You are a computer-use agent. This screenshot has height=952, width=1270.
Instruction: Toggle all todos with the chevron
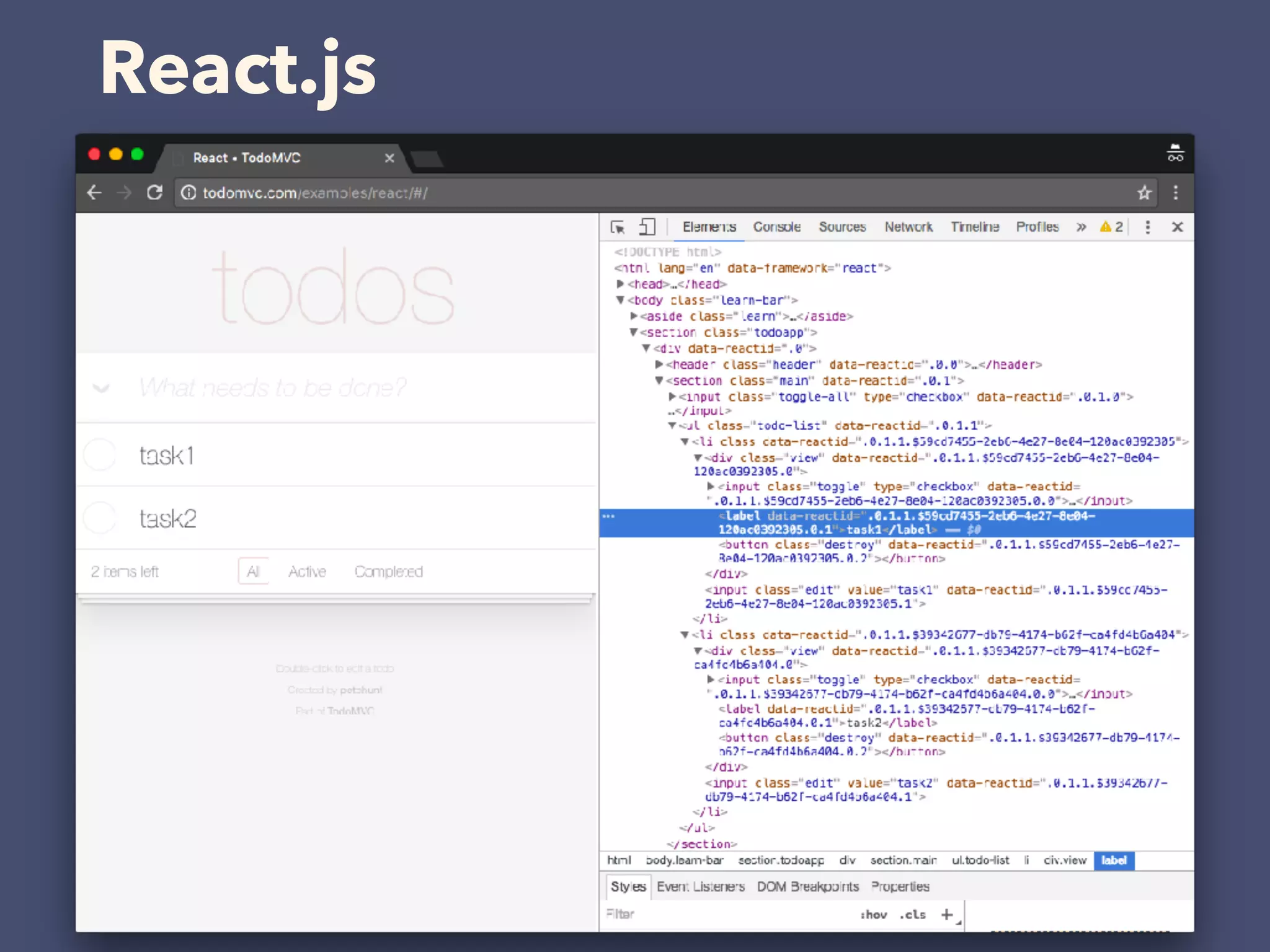click(101, 389)
